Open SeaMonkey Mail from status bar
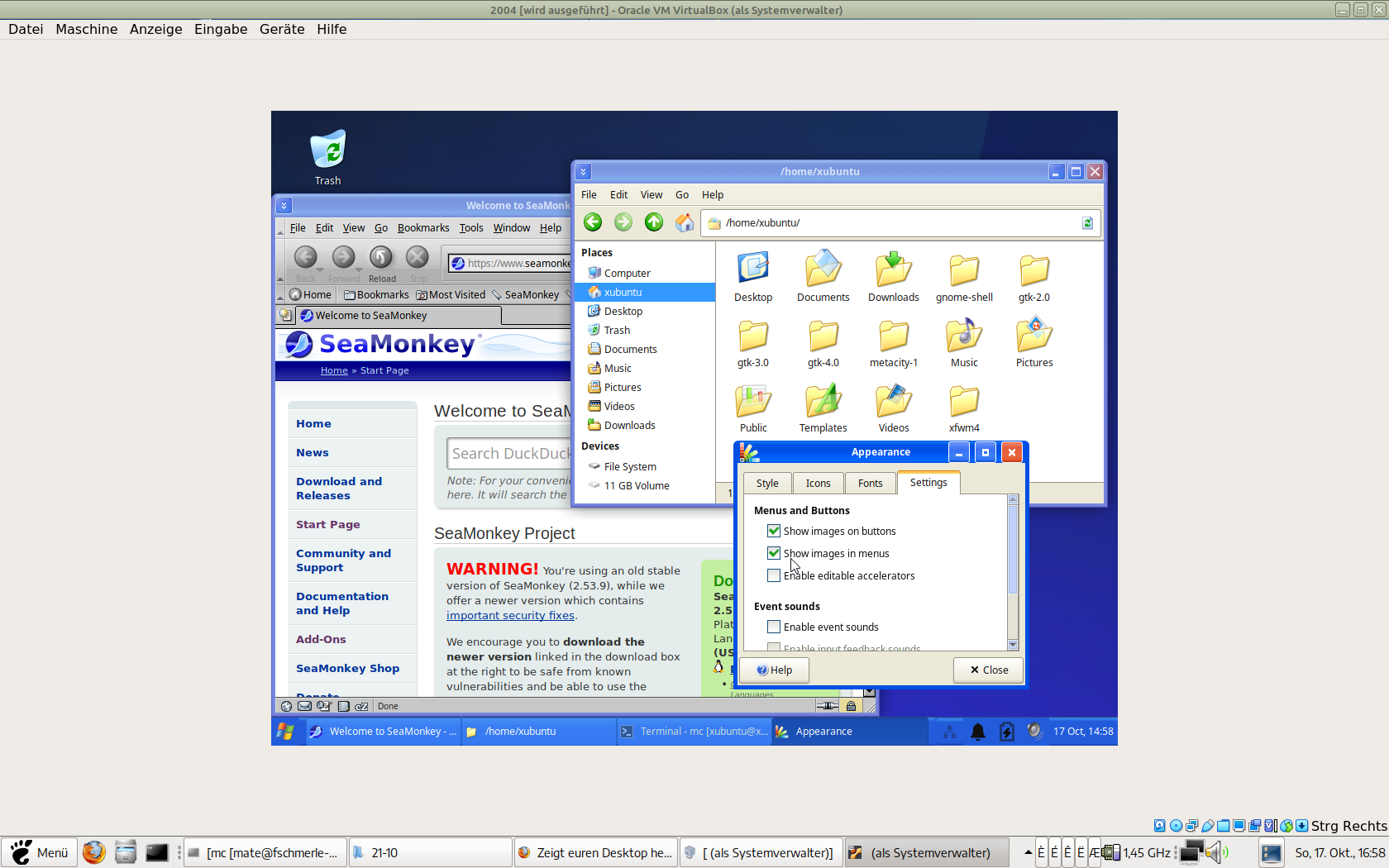Image resolution: width=1389 pixels, height=868 pixels. 304,706
